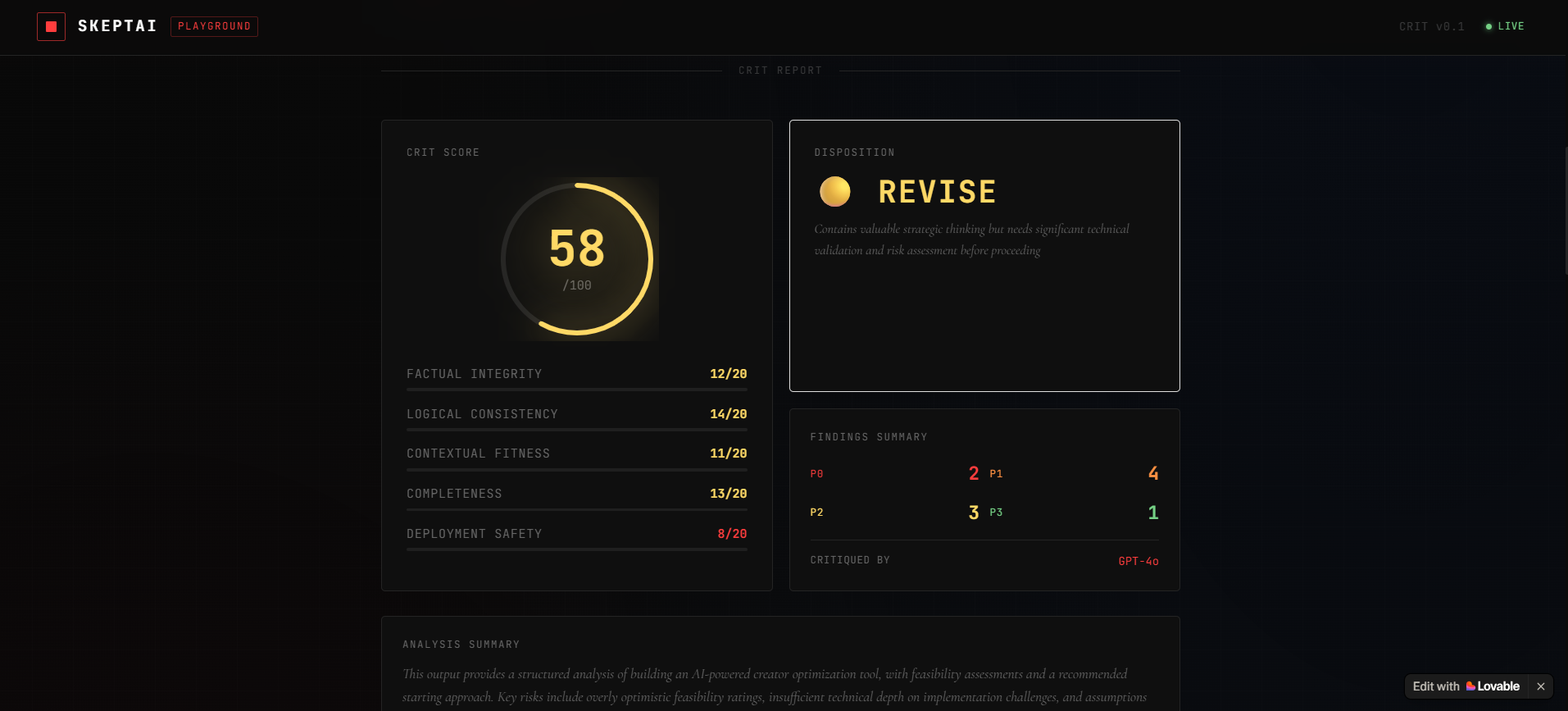Click the P2 findings count 3
This screenshot has width=1568, height=711.
(974, 513)
